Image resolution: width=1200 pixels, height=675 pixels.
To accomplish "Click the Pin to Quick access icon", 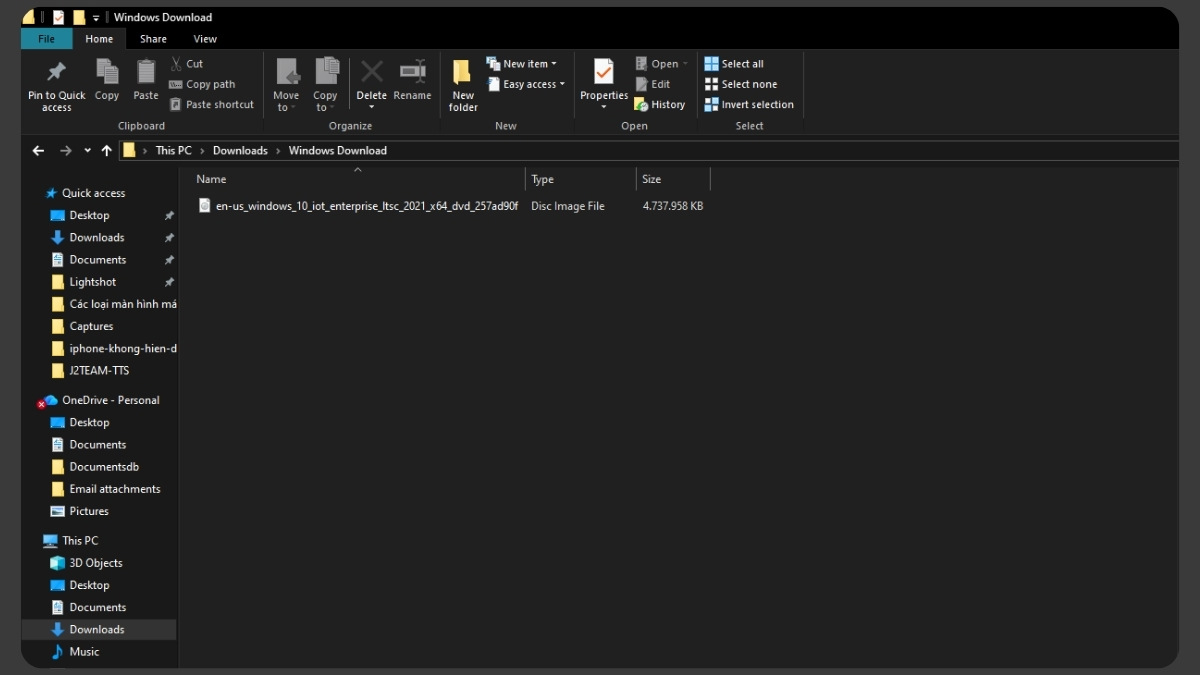I will tap(56, 73).
